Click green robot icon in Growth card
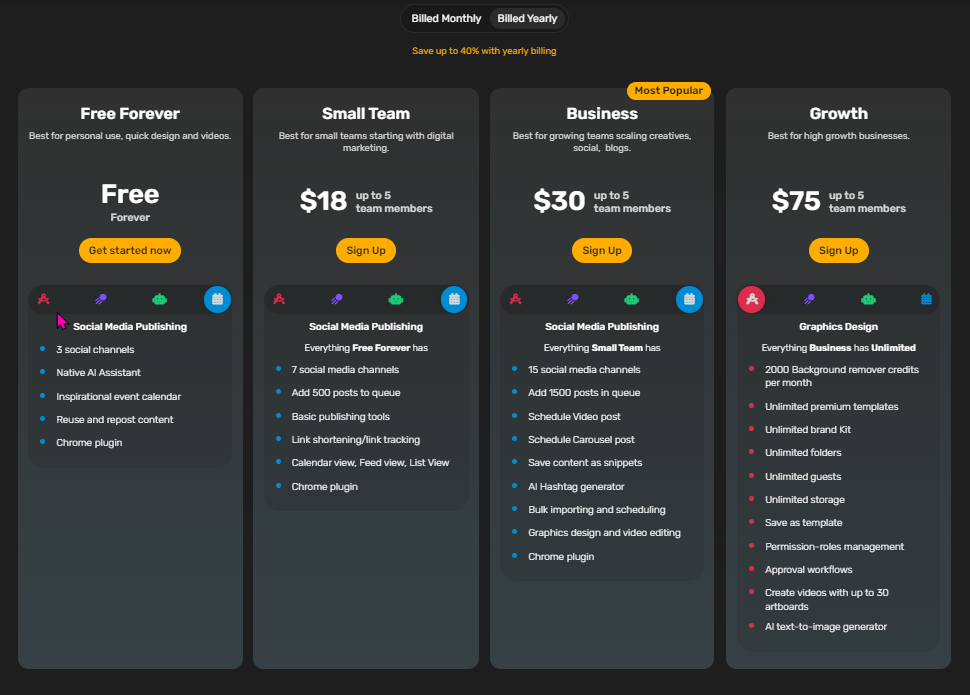The width and height of the screenshot is (970, 695). (868, 299)
